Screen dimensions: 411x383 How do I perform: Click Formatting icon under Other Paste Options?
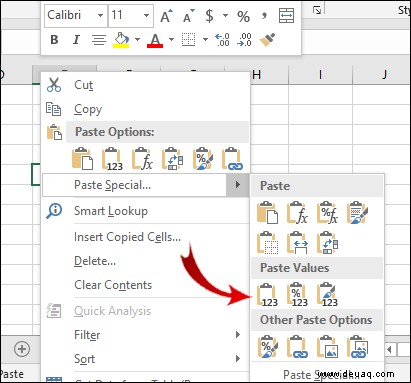coord(267,347)
